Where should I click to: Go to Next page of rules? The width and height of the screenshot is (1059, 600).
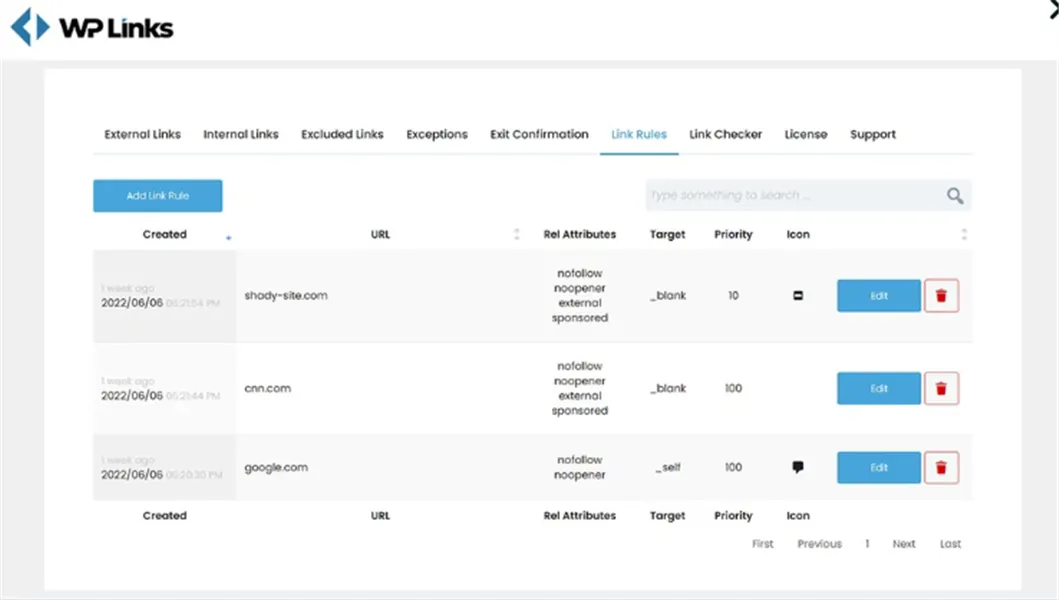[904, 544]
